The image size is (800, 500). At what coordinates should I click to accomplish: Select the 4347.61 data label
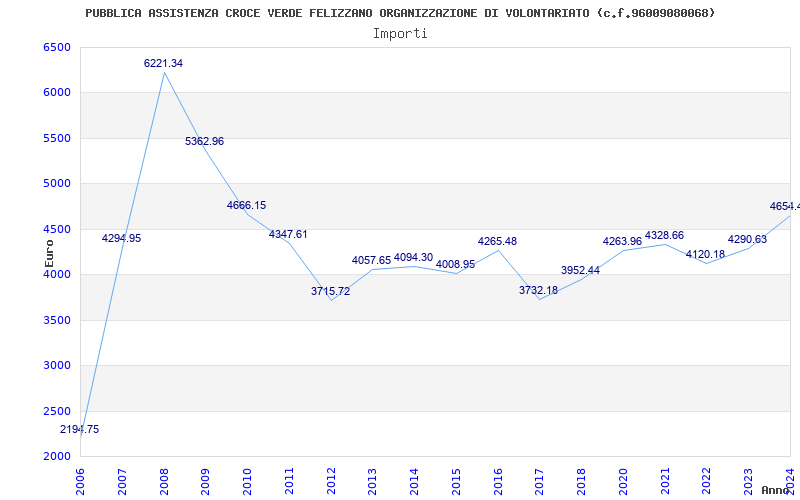288,234
